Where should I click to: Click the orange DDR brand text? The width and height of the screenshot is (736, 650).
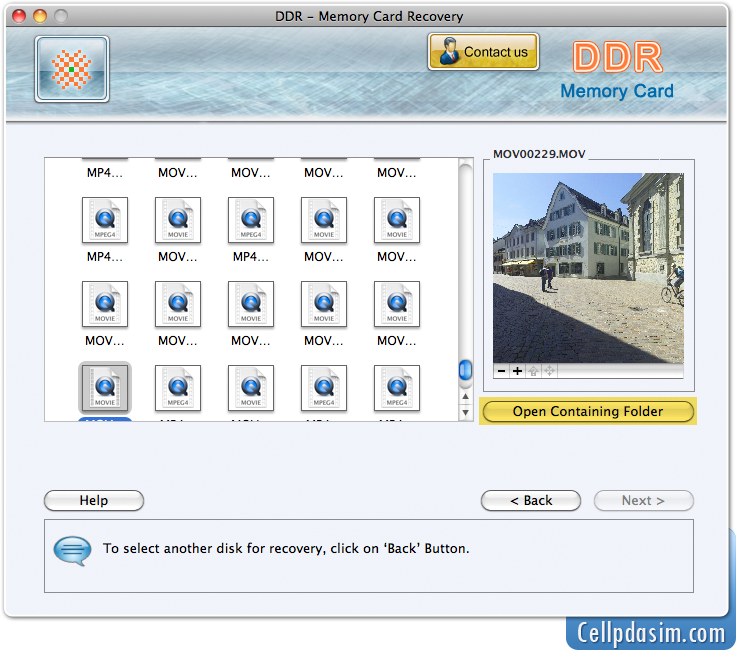[617, 57]
